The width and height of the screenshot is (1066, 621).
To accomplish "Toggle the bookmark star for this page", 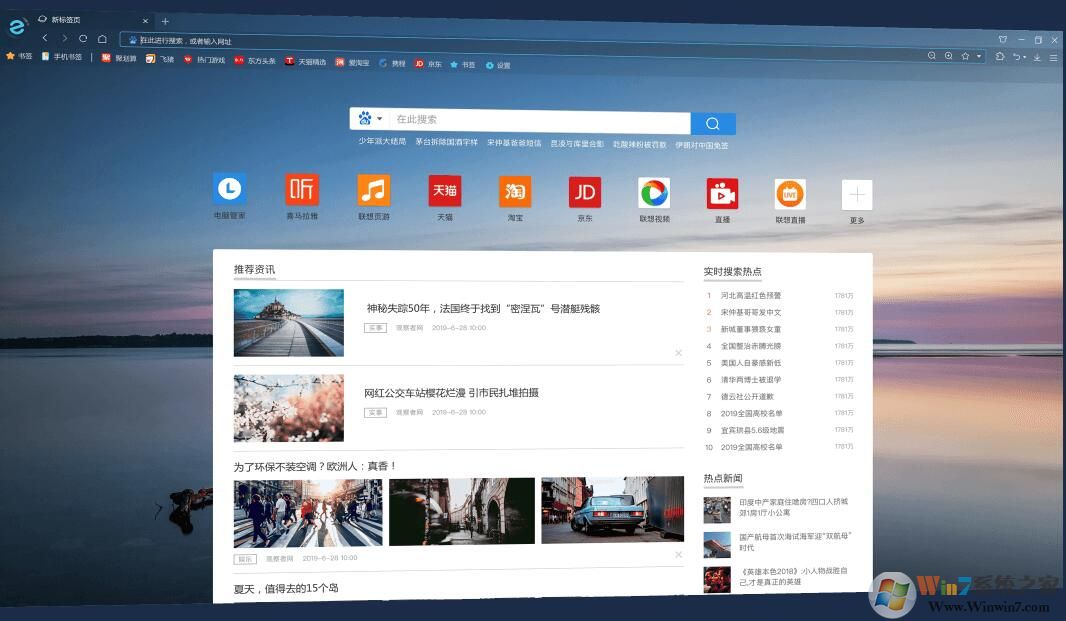I will click(x=966, y=57).
